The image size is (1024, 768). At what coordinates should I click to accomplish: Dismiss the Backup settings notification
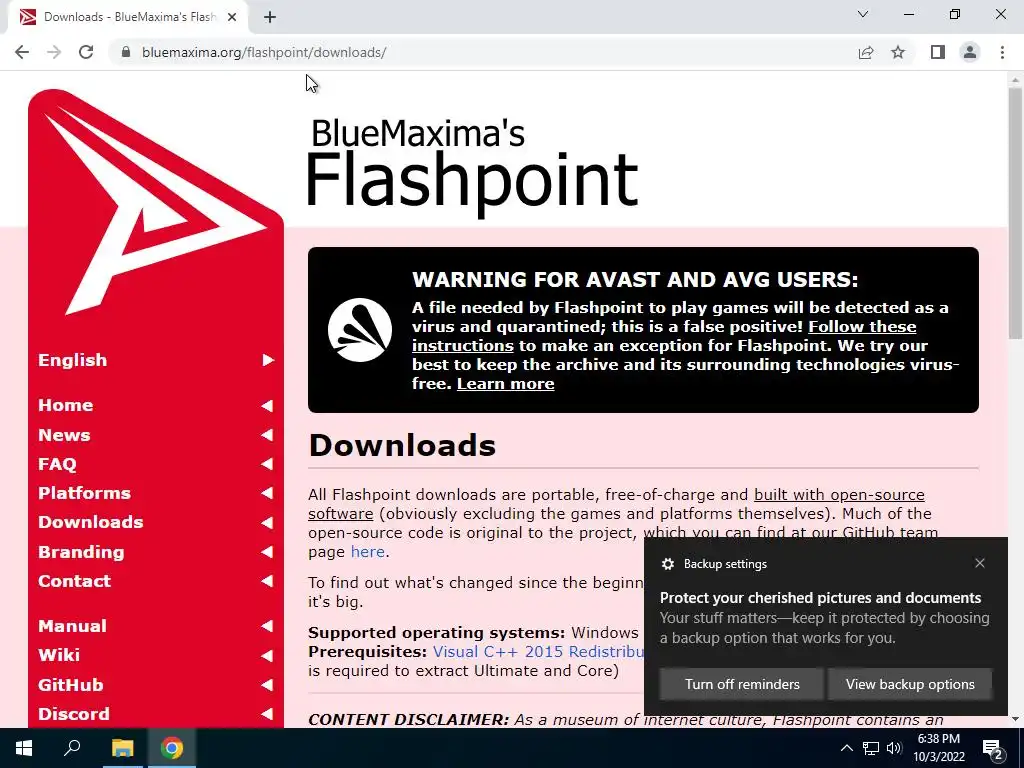[980, 563]
